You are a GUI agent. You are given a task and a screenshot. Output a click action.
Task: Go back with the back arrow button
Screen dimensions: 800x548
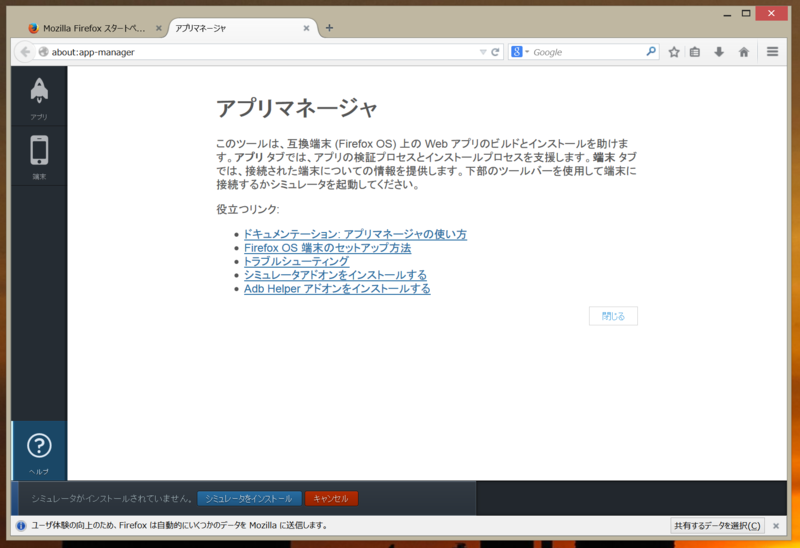point(24,52)
